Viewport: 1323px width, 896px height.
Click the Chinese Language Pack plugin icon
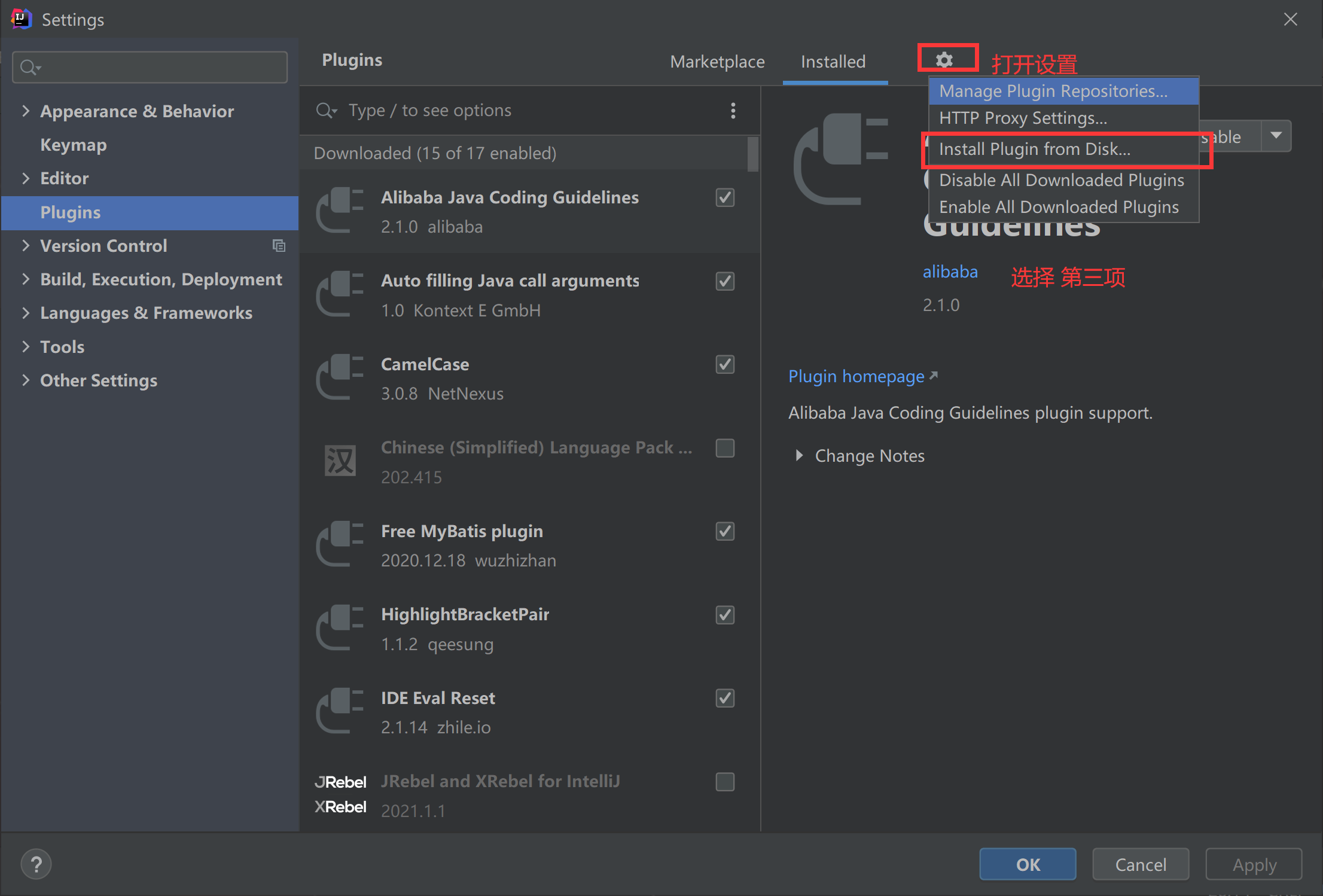[x=340, y=461]
